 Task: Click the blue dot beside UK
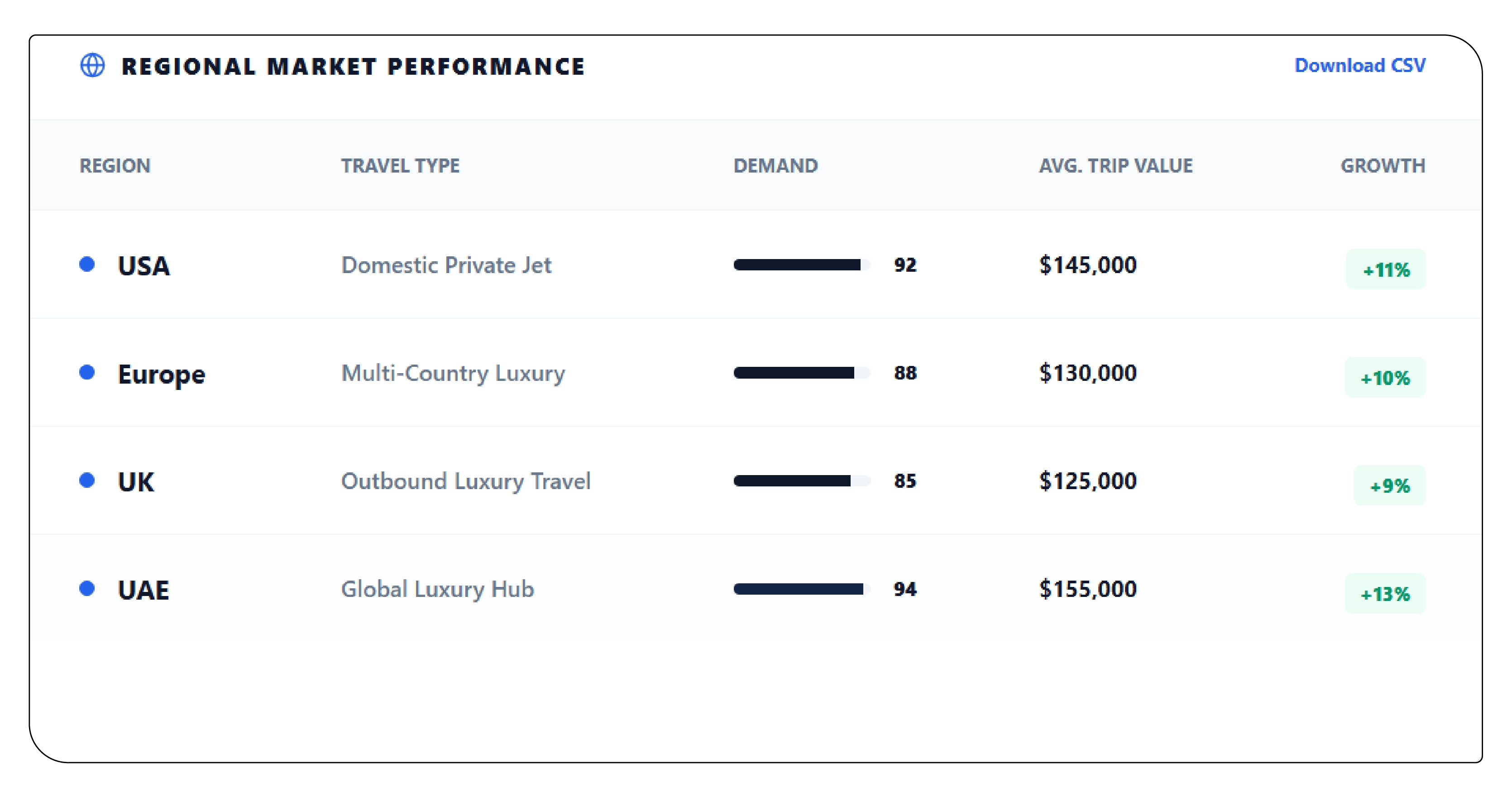coord(87,481)
